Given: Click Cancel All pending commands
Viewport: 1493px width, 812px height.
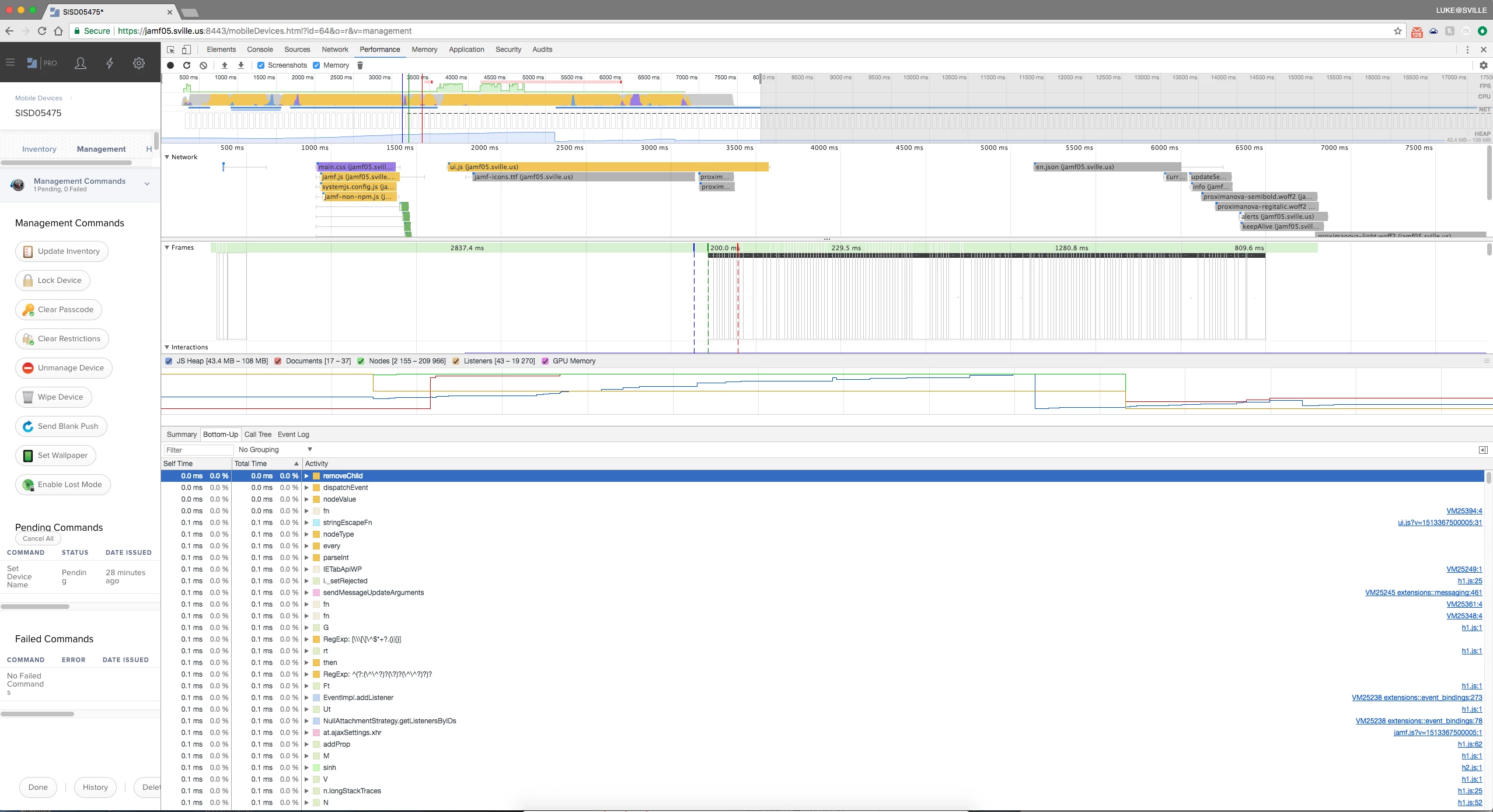Looking at the screenshot, I should (38, 538).
